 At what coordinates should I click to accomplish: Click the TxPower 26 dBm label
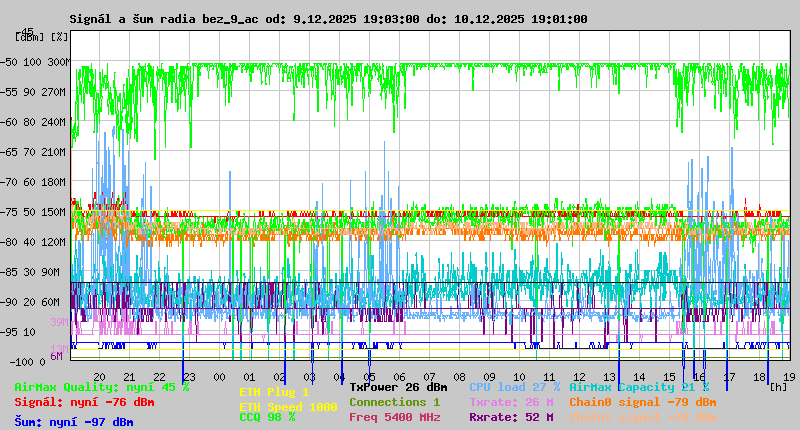pos(398,387)
